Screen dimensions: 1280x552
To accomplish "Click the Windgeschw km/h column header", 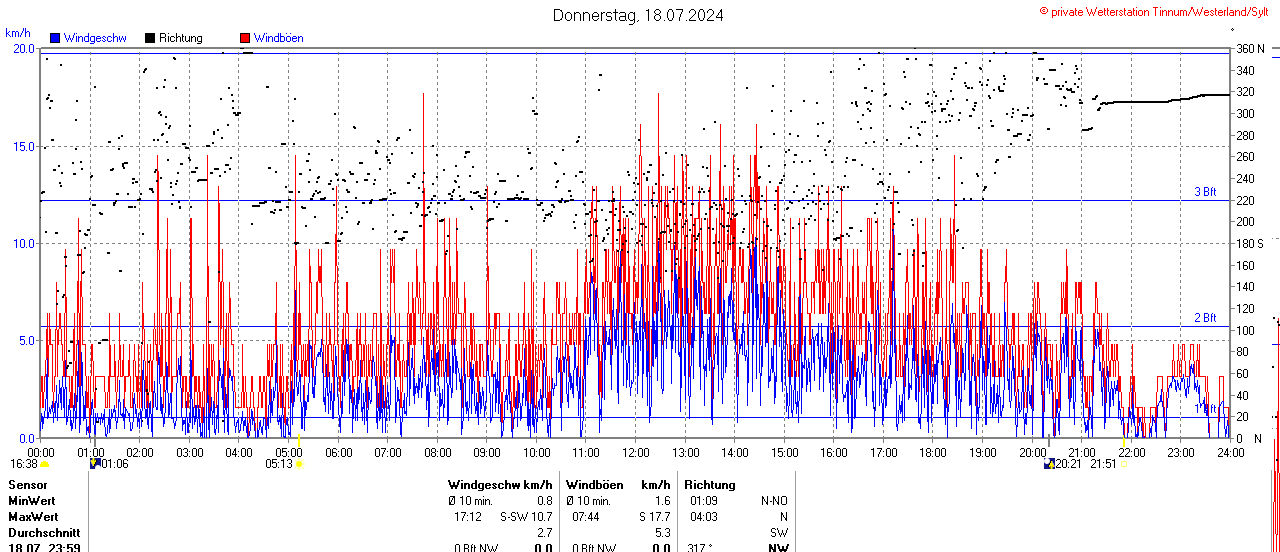I will (500, 485).
